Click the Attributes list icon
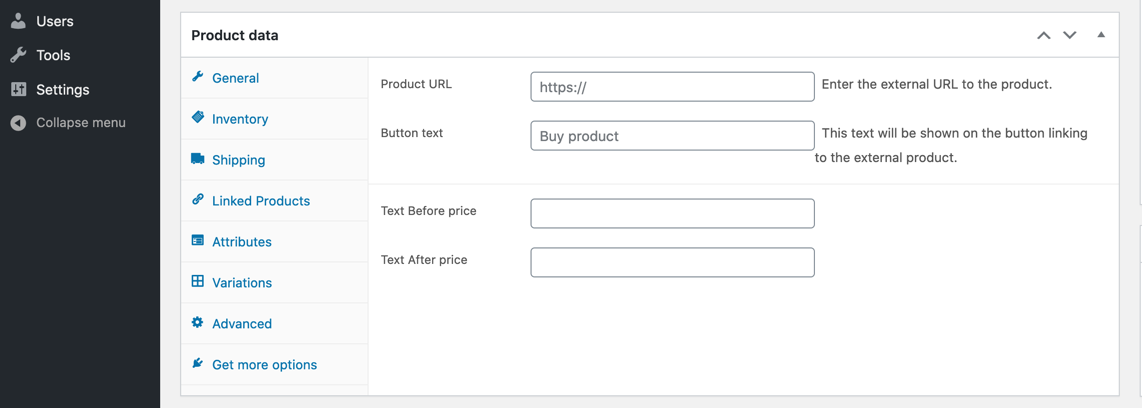 (197, 240)
